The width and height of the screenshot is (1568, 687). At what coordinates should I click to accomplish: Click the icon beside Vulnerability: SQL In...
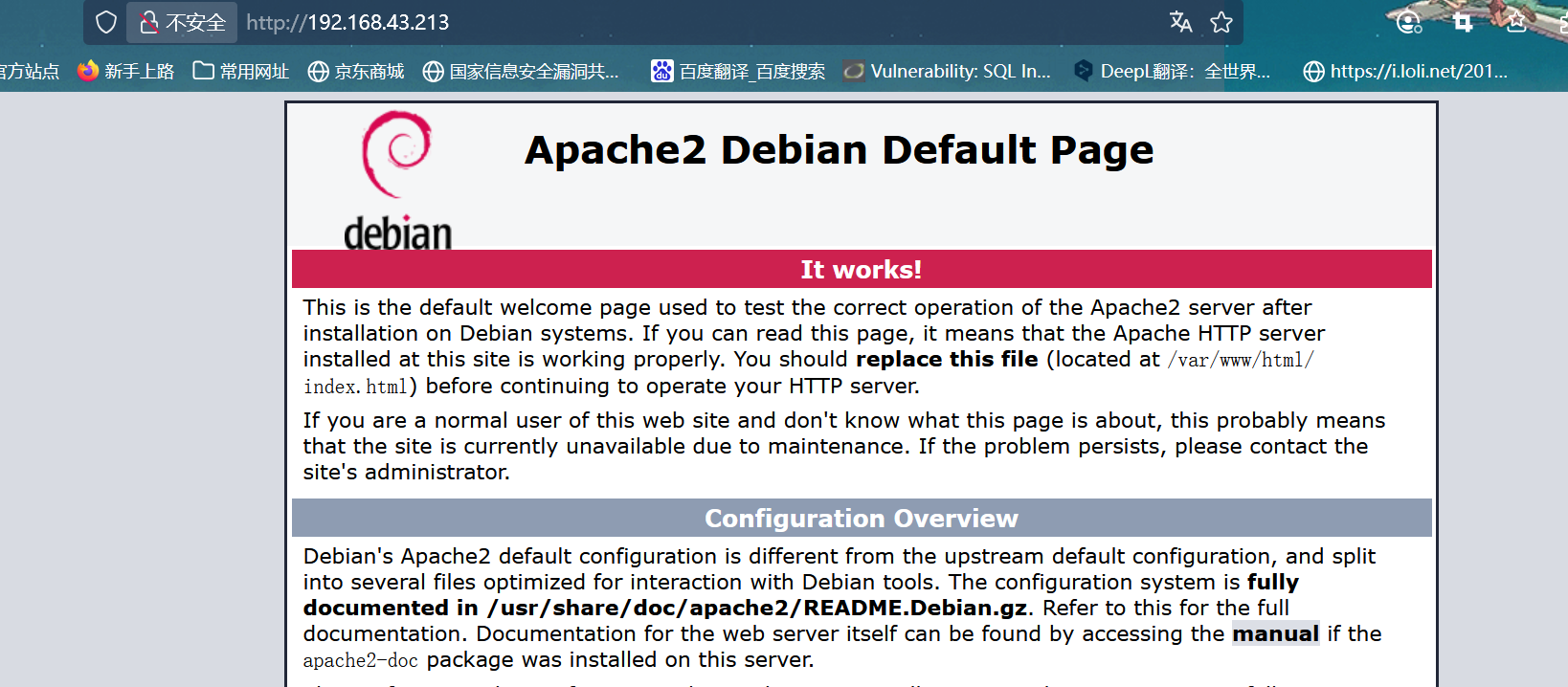pyautogui.click(x=854, y=71)
